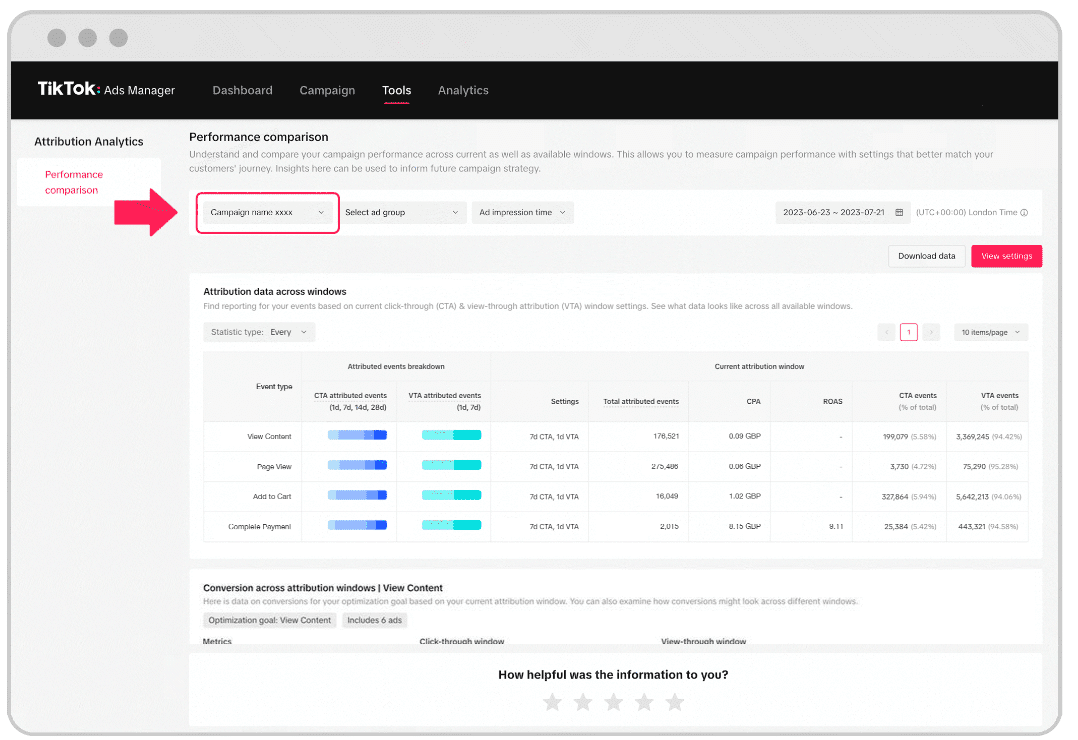This screenshot has width=1078, height=740.
Task: Go to previous page arrow
Action: (x=886, y=332)
